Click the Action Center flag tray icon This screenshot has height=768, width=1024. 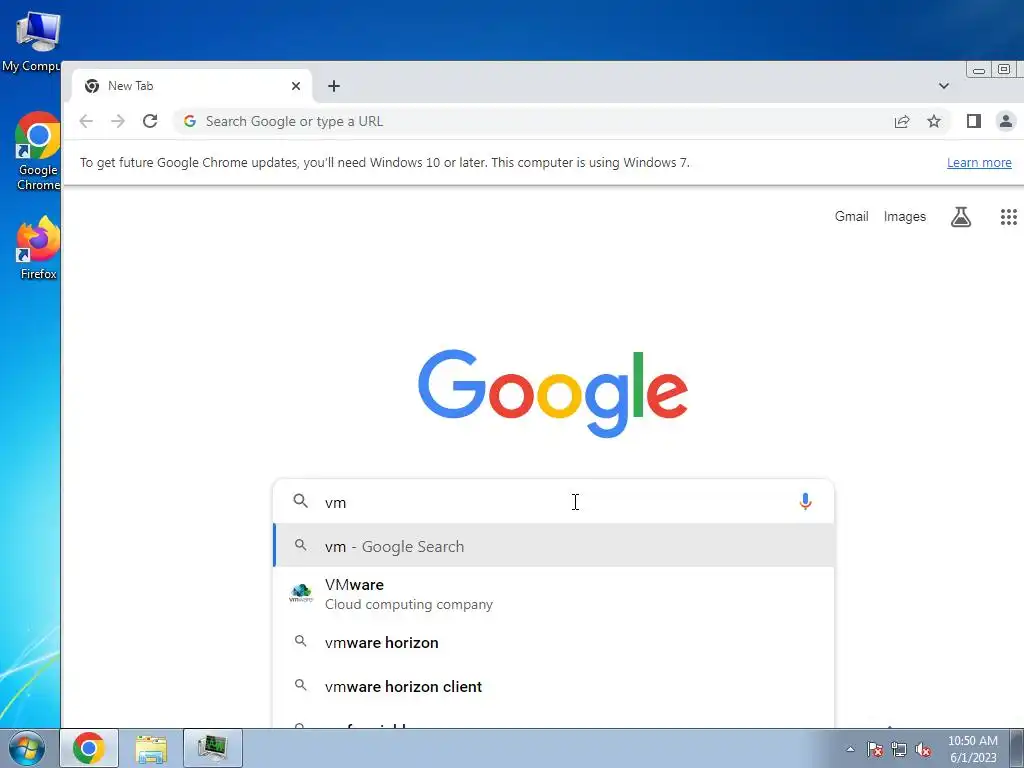(x=875, y=749)
